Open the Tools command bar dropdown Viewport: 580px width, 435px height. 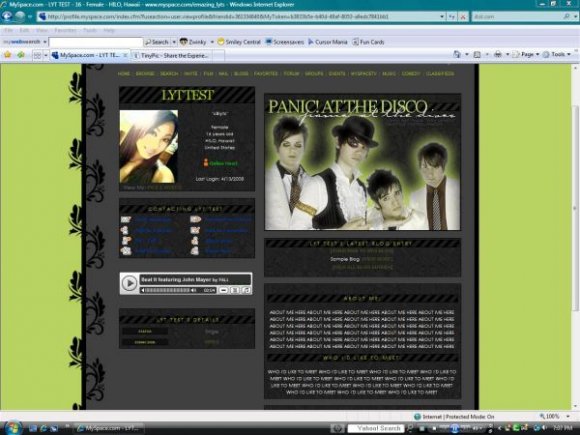pyautogui.click(x=557, y=55)
